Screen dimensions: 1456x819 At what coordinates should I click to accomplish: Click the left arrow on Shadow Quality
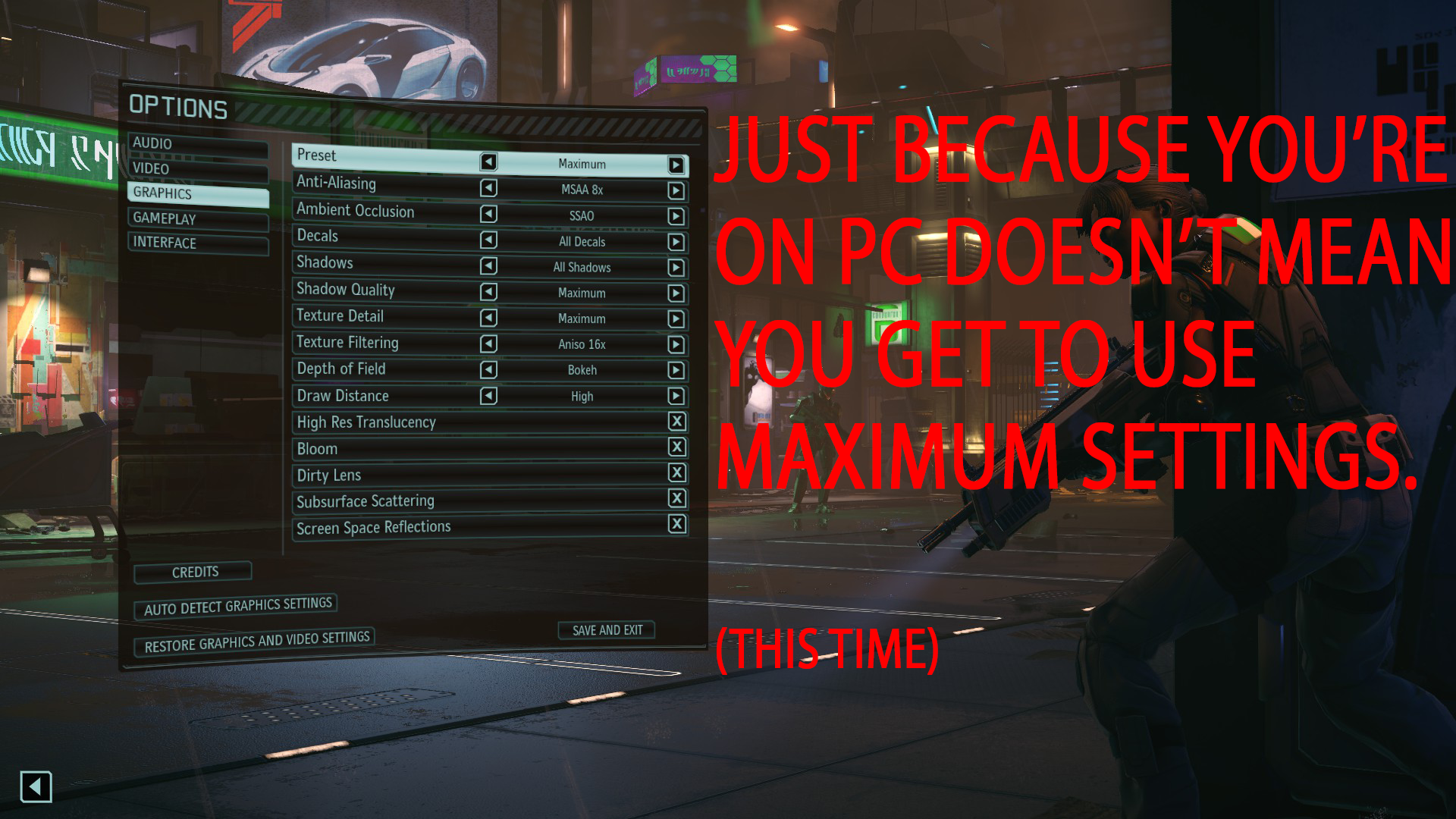tap(489, 293)
